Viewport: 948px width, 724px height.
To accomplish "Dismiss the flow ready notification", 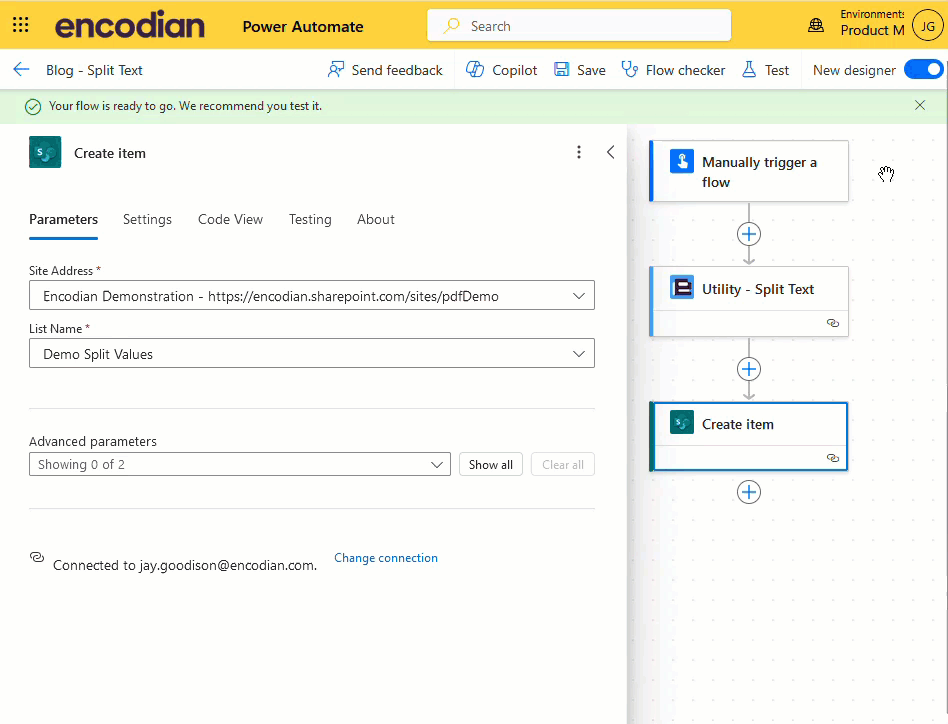I will tap(920, 105).
